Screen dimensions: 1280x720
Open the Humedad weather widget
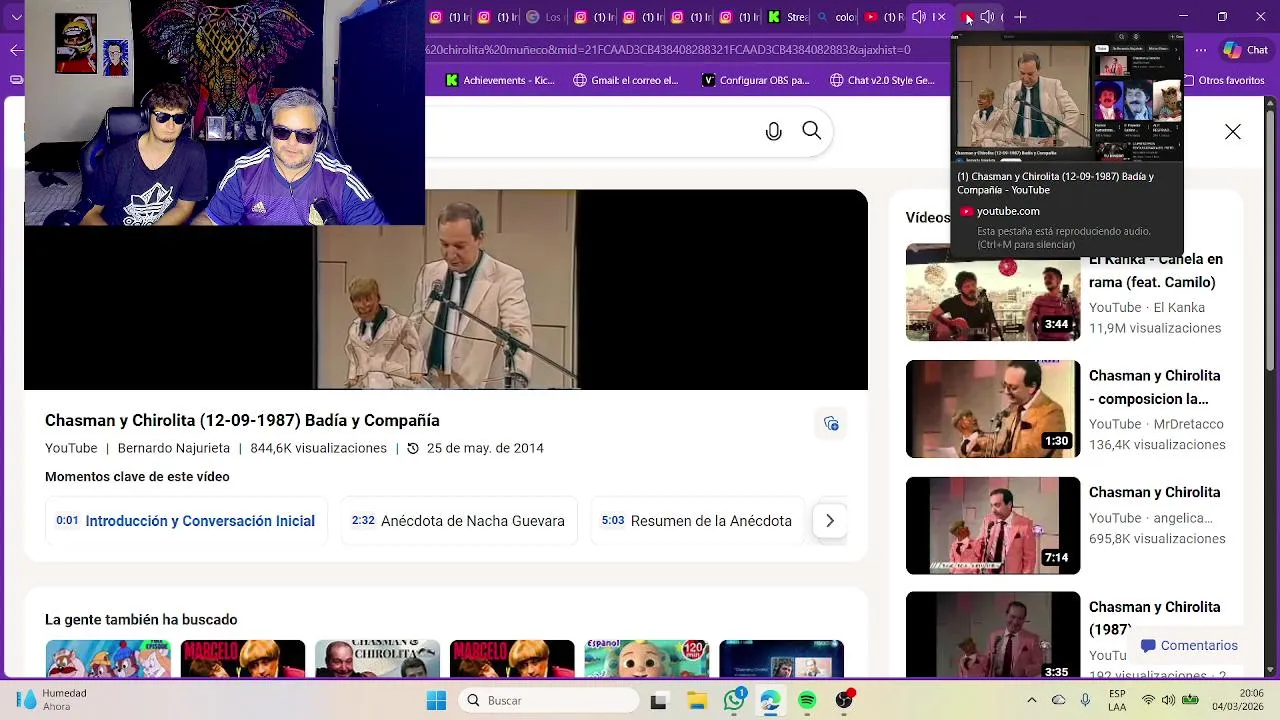(x=52, y=700)
